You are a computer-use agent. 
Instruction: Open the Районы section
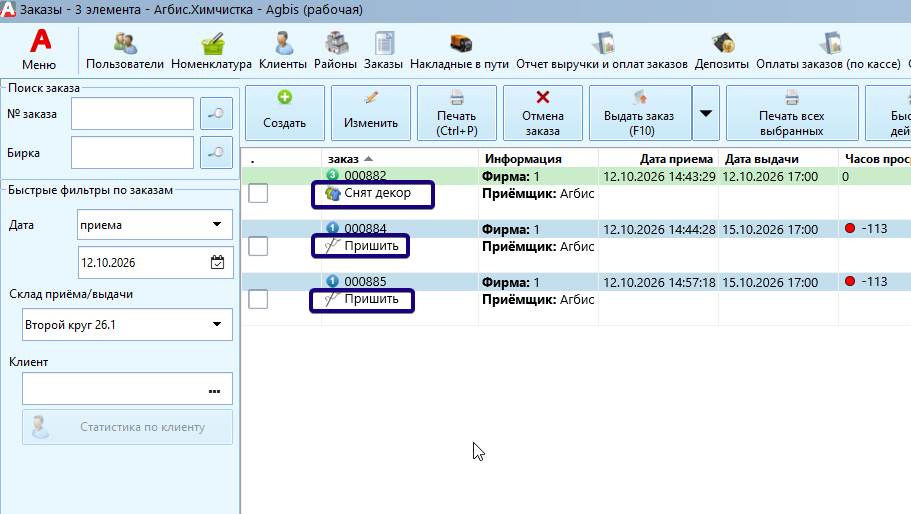335,50
